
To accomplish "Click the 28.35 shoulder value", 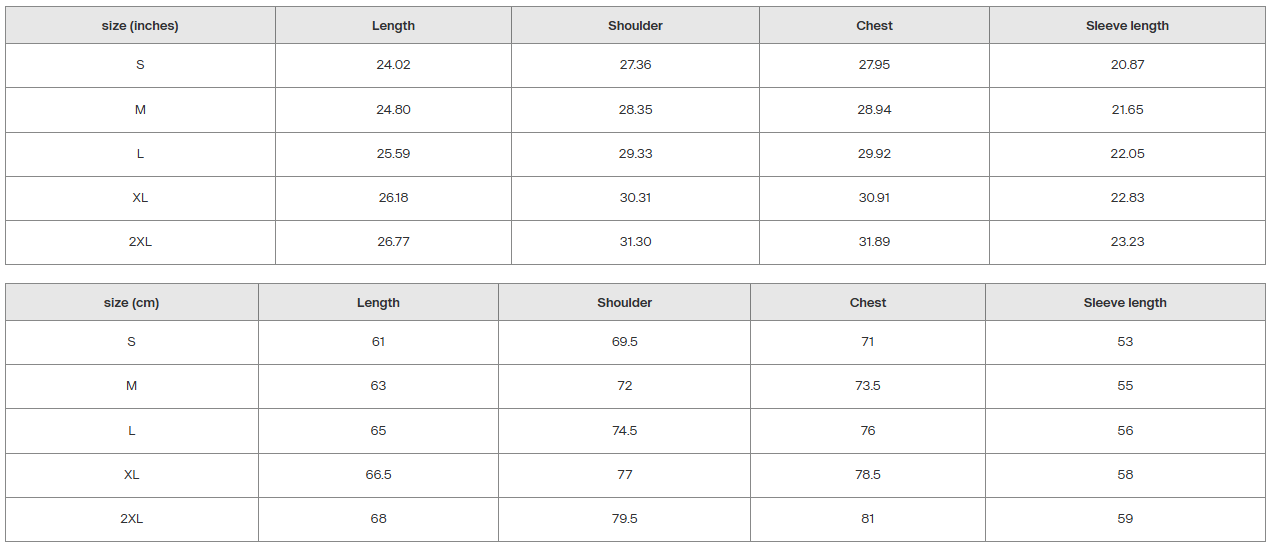I will click(x=635, y=110).
